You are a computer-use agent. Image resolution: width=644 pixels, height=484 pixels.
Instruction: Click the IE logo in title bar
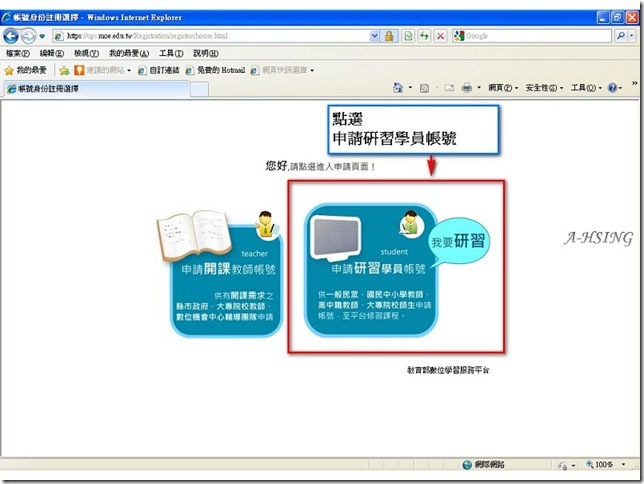click(6, 17)
